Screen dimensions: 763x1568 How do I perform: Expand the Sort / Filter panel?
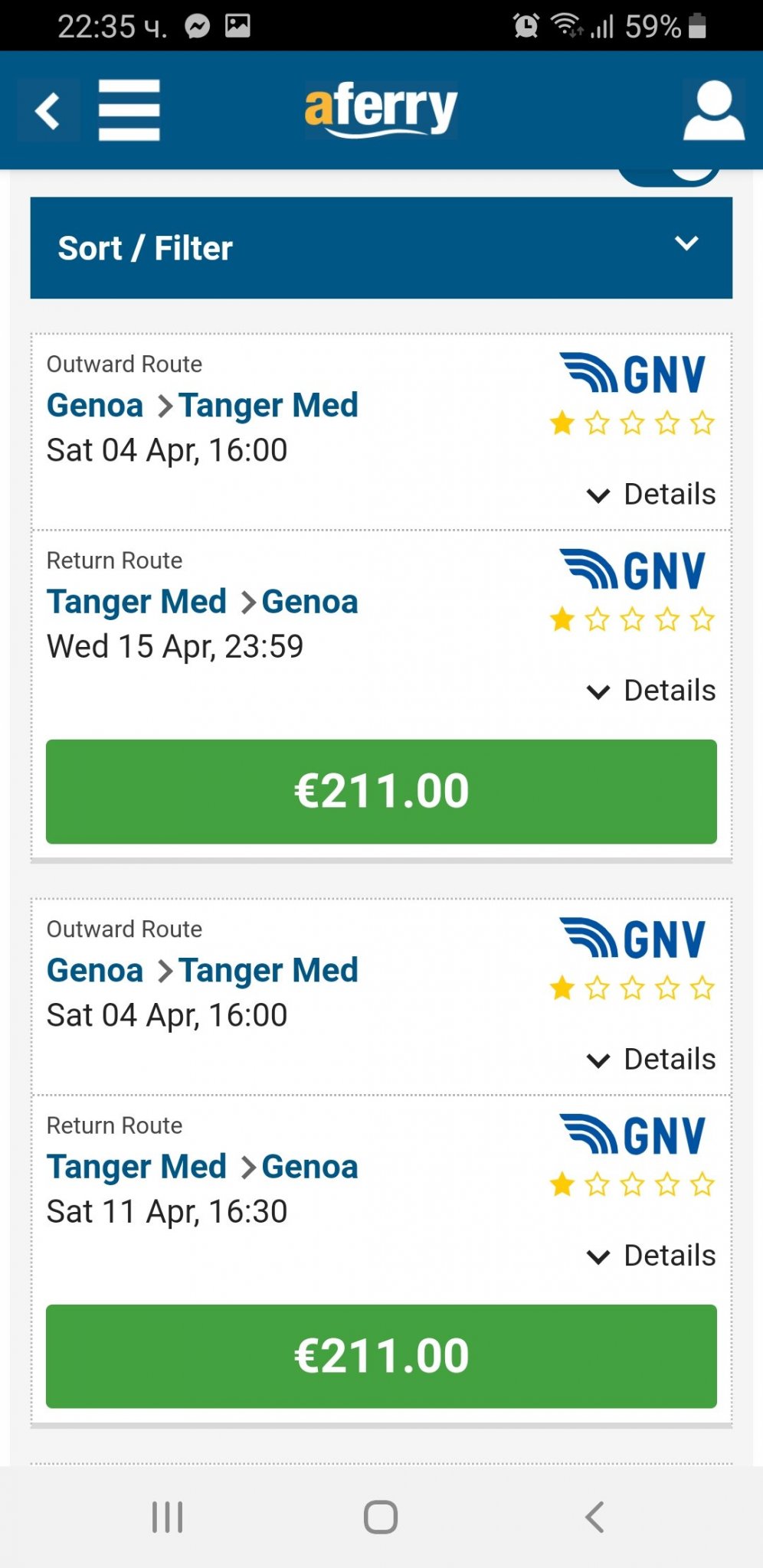[381, 247]
